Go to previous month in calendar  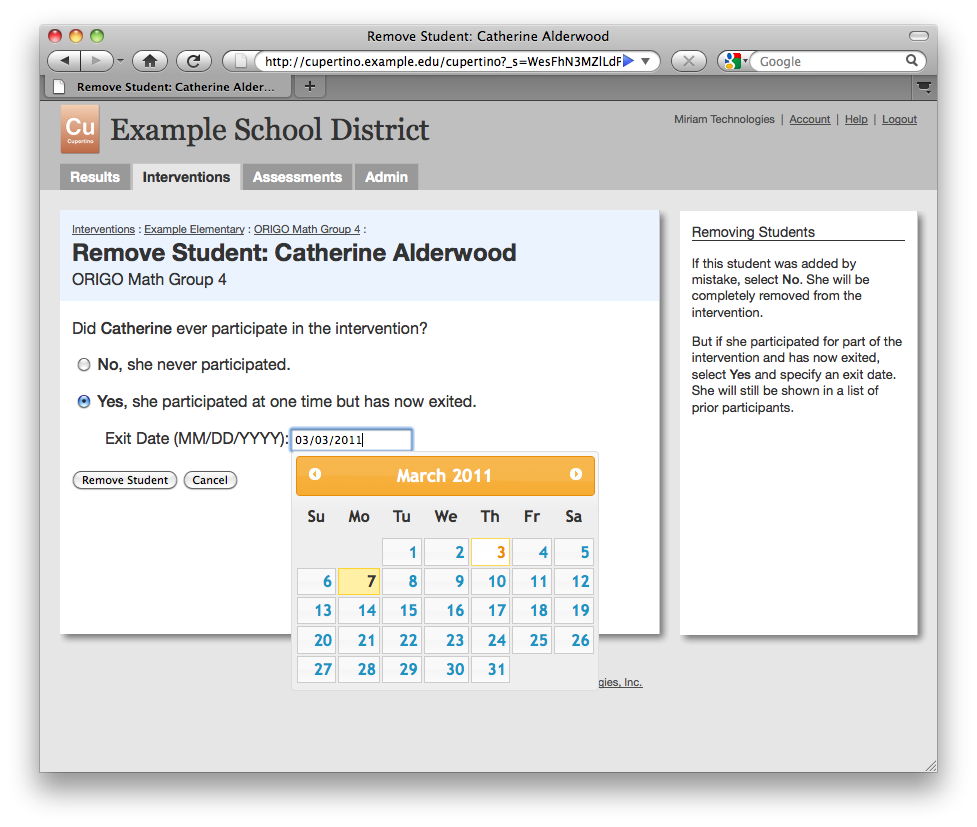click(315, 475)
